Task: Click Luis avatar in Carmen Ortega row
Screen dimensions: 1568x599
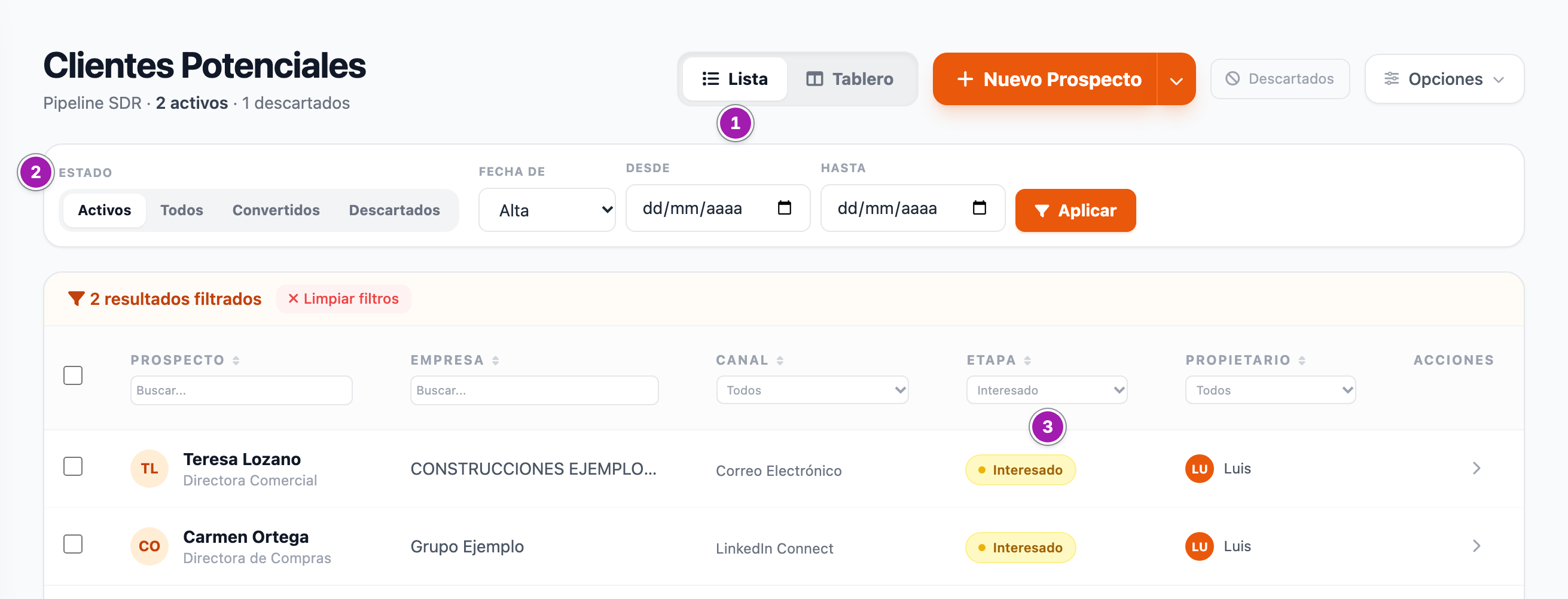Action: tap(1199, 546)
